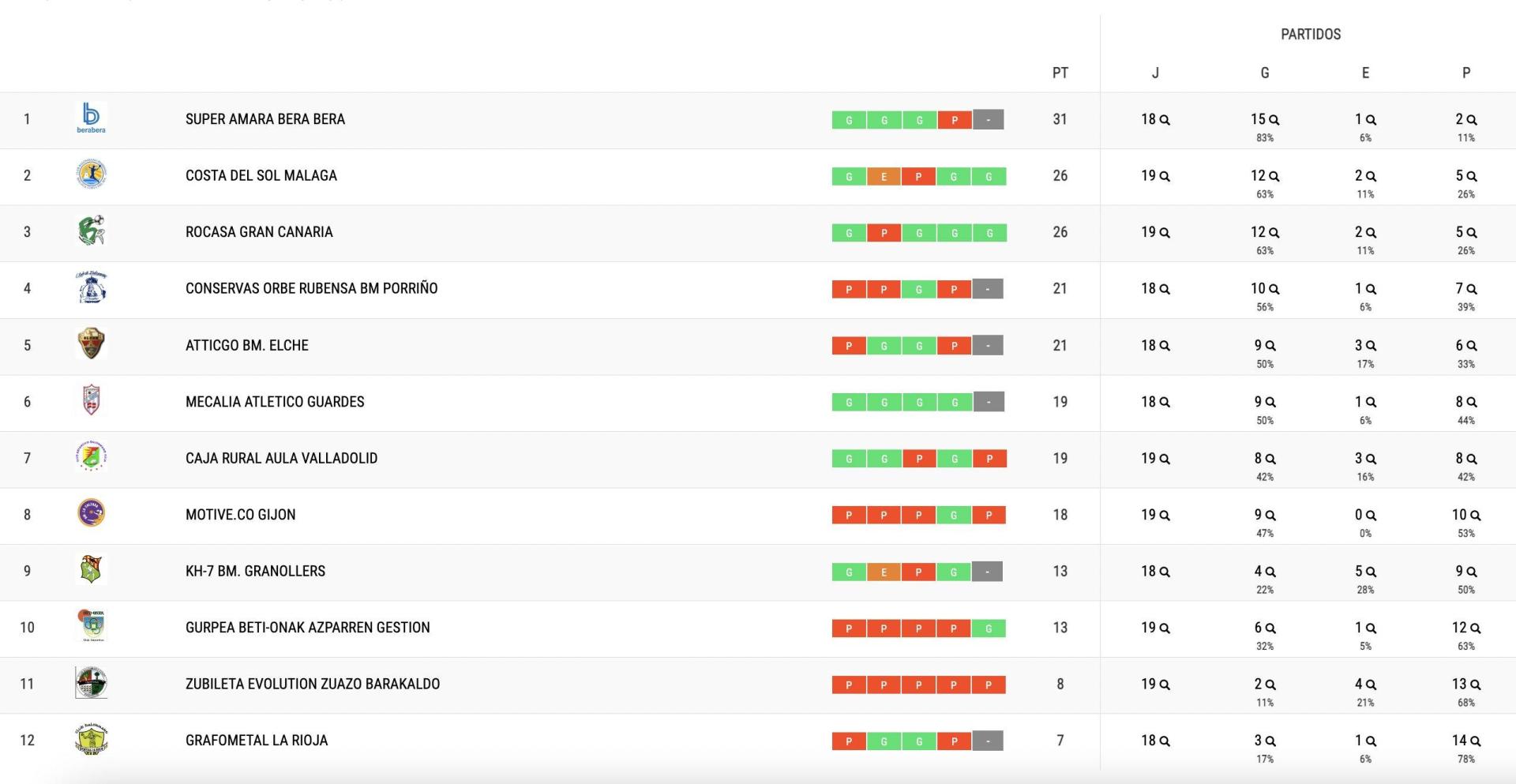This screenshot has height=784, width=1516.
Task: Open KH-7 BM. Granollers team name
Action: tap(255, 571)
